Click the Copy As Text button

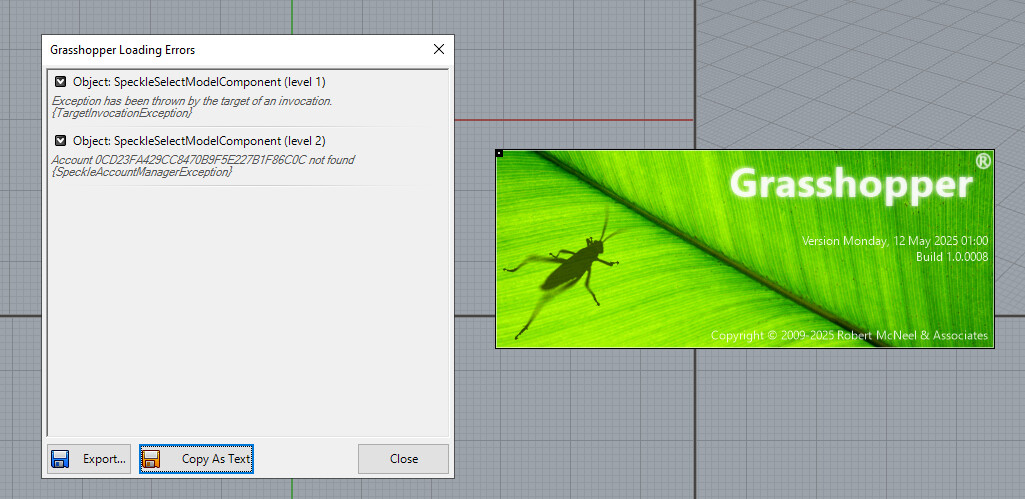click(x=196, y=459)
